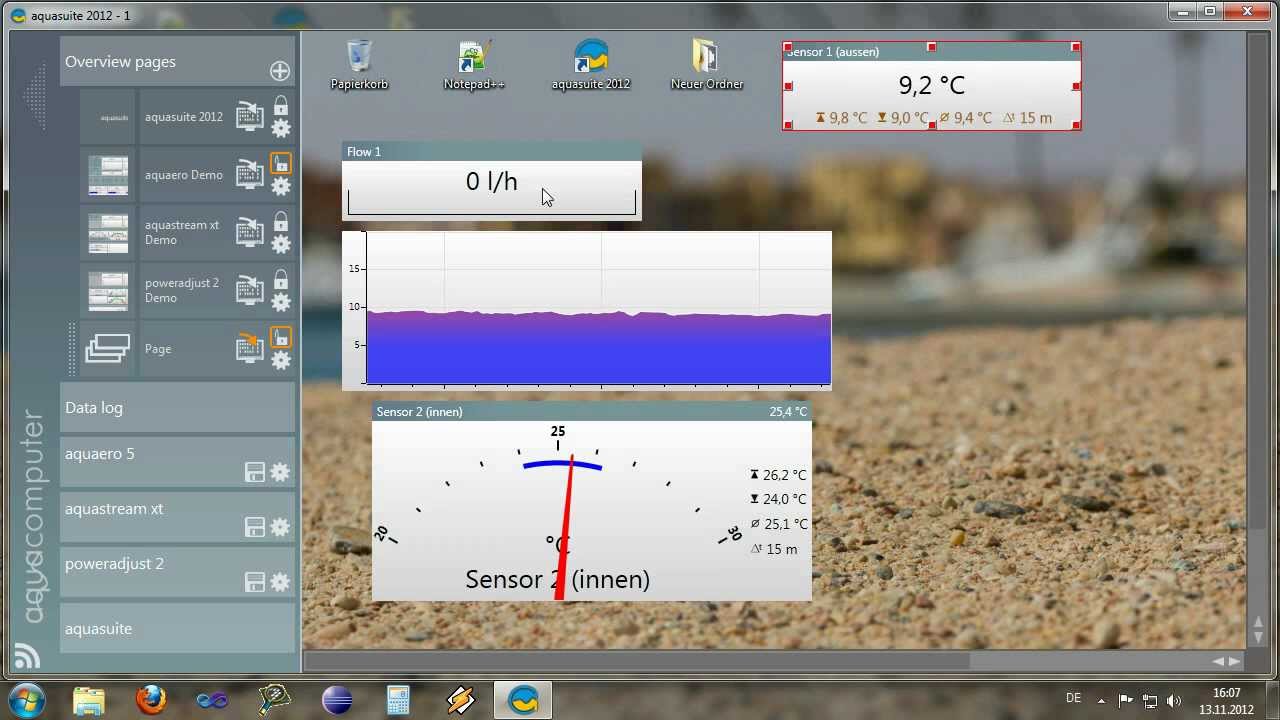Toggle desktop mode icon for Page entry
1280x720 pixels.
click(250, 347)
